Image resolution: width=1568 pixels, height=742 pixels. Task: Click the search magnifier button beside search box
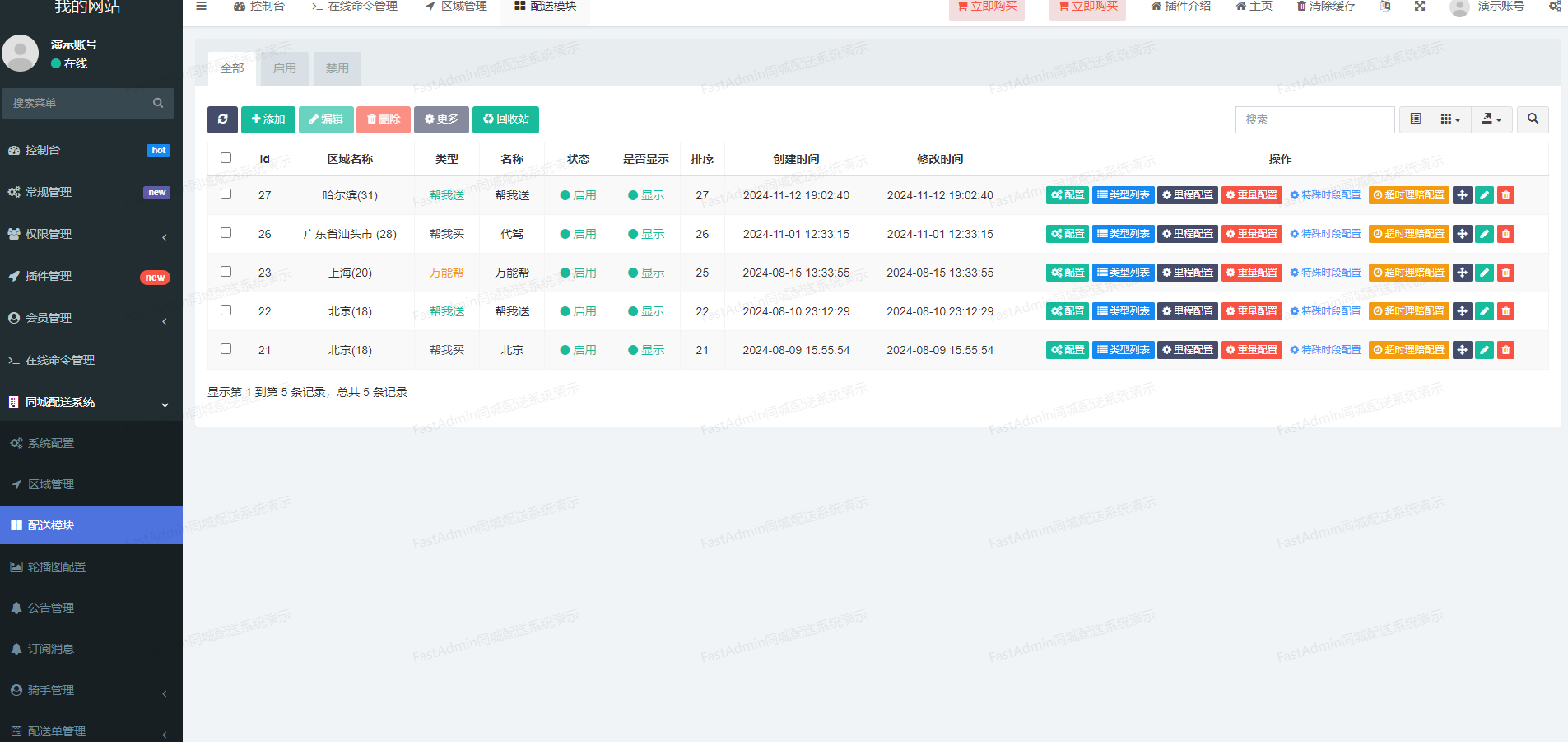[1533, 119]
